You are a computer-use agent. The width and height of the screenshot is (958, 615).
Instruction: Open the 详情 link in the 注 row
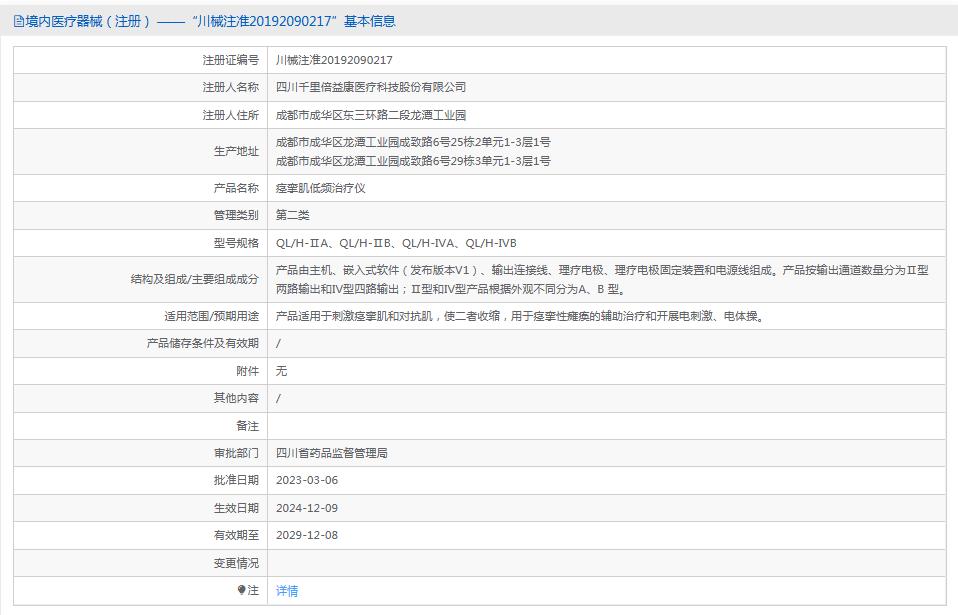click(285, 591)
